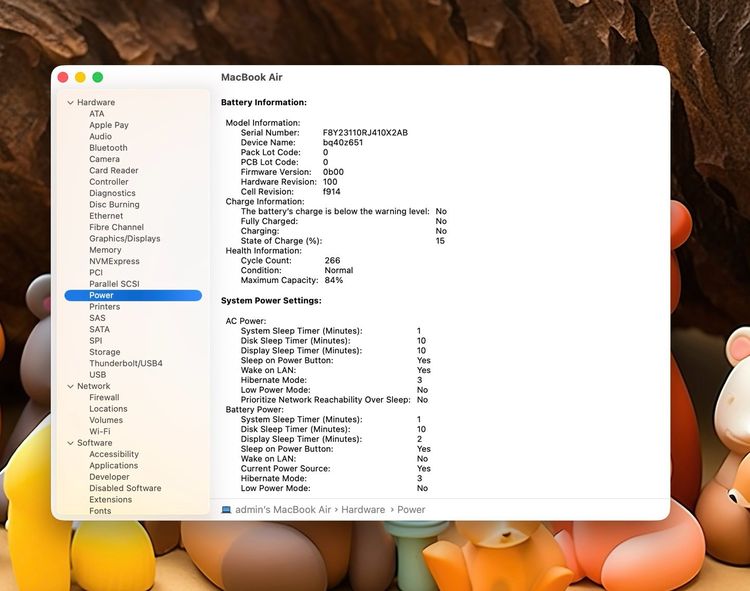This screenshot has height=591, width=750.
Task: Open Extensions under Software
Action: coord(110,500)
